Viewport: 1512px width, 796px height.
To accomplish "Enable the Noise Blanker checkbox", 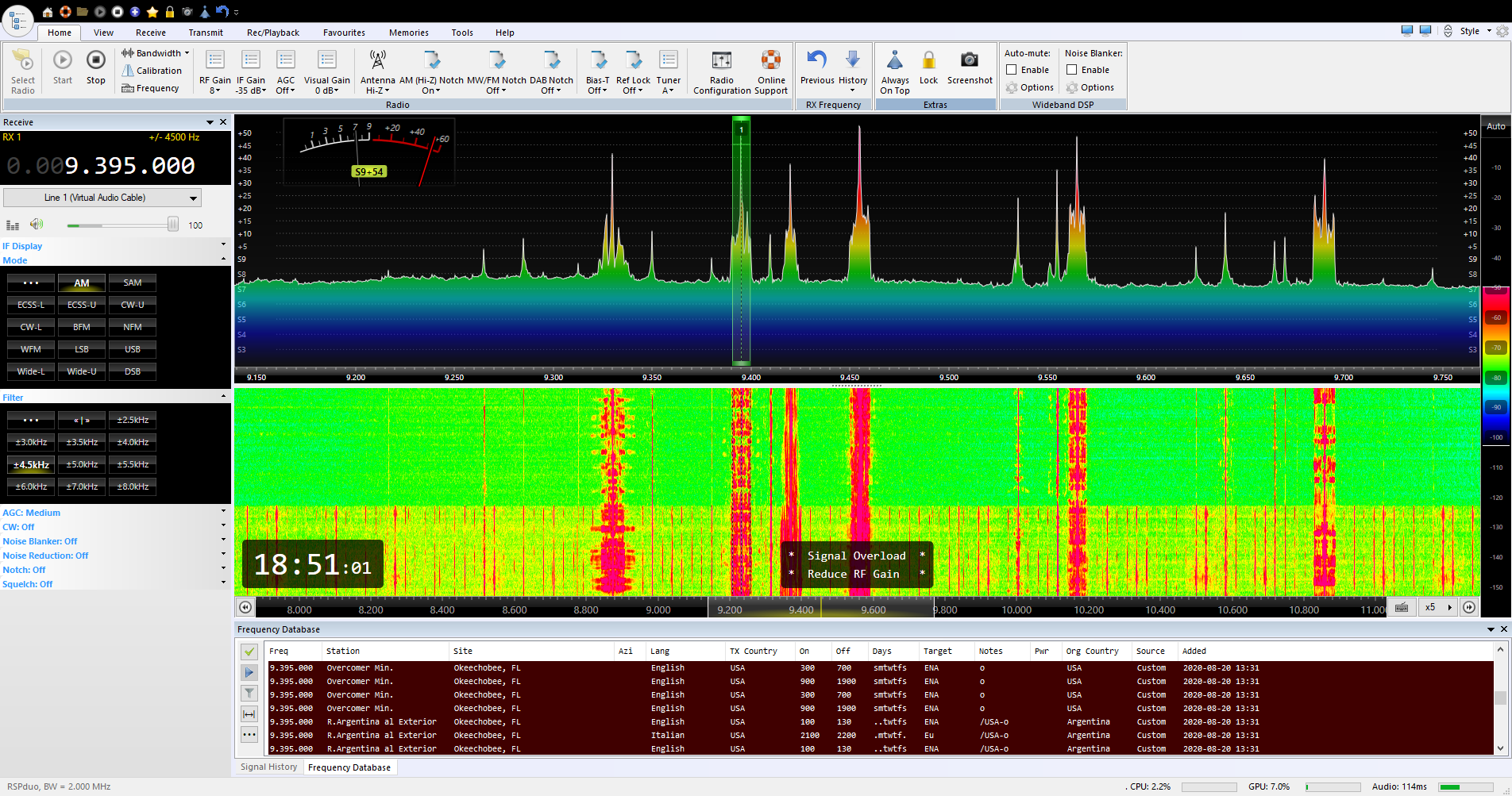I will click(1072, 70).
